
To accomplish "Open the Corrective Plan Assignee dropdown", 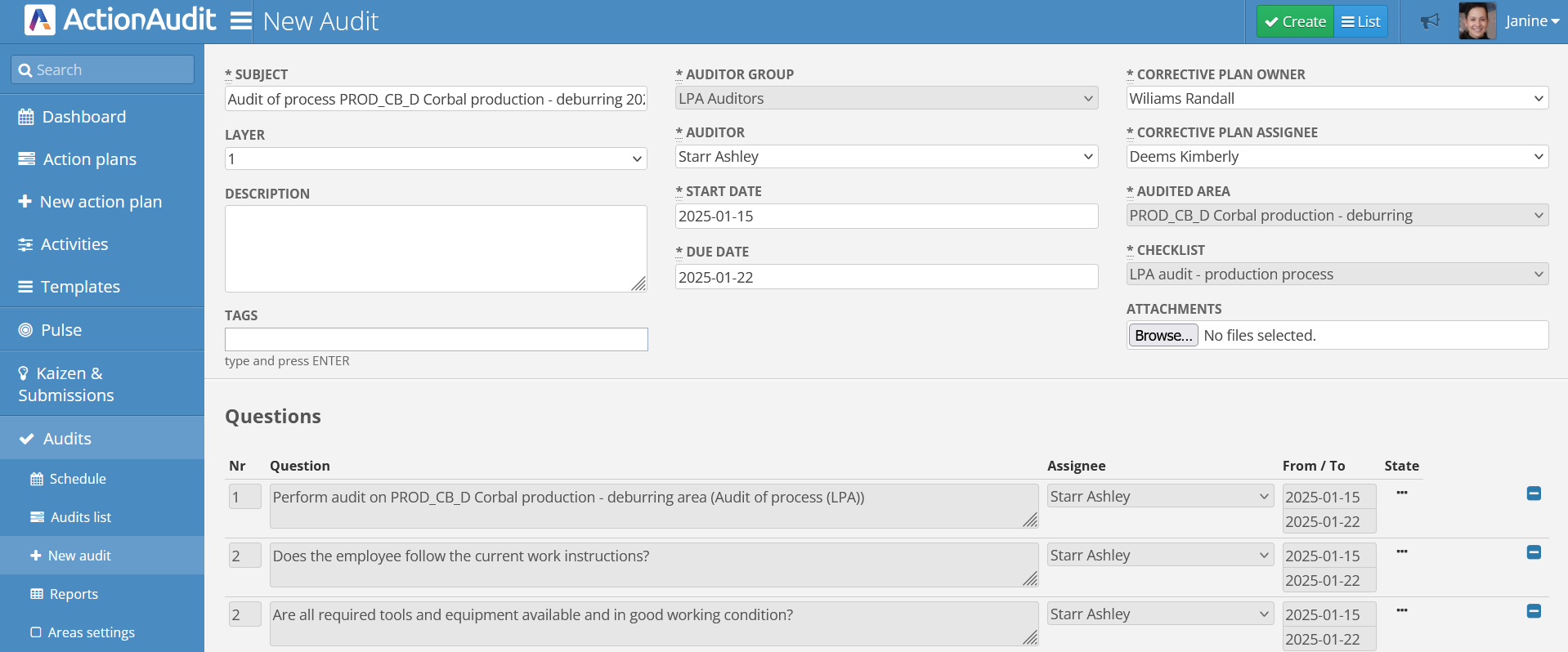I will (1337, 156).
